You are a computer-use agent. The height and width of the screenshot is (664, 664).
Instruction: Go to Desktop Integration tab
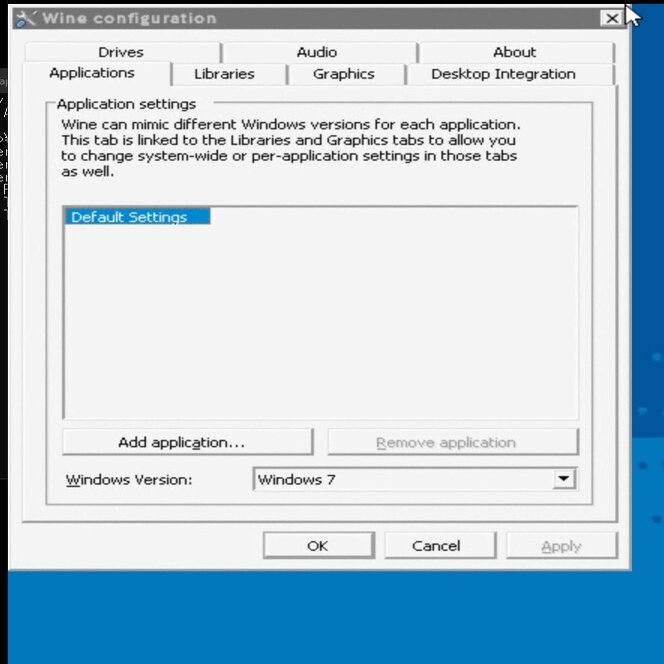509,75
